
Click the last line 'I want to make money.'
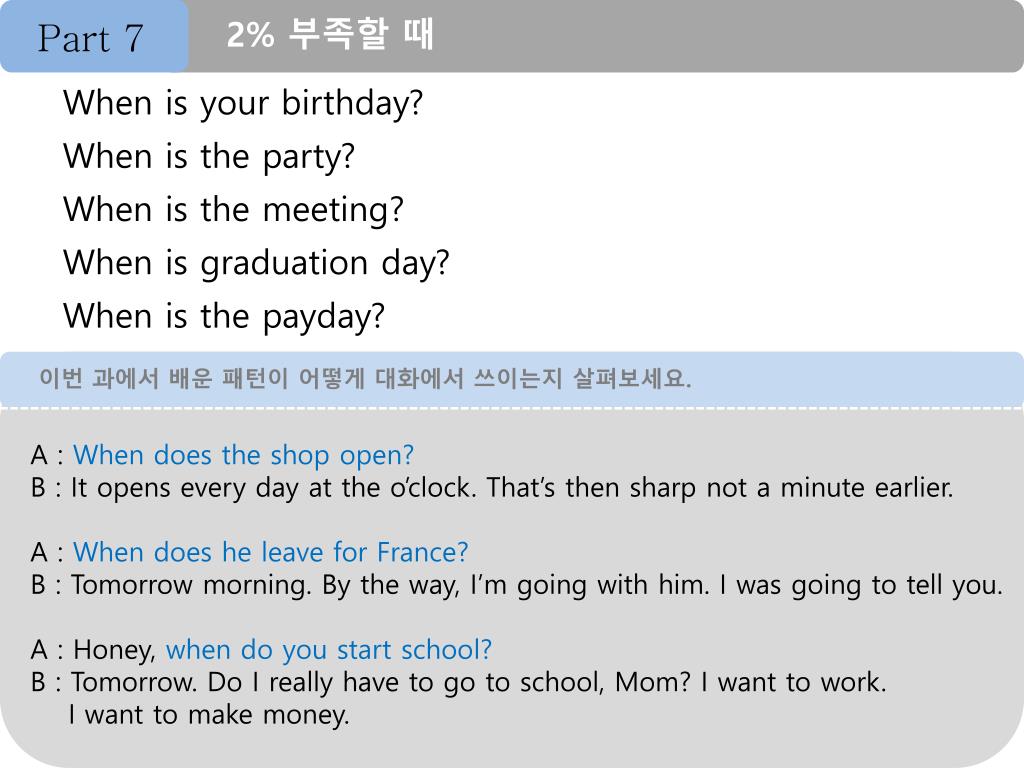[x=209, y=715]
